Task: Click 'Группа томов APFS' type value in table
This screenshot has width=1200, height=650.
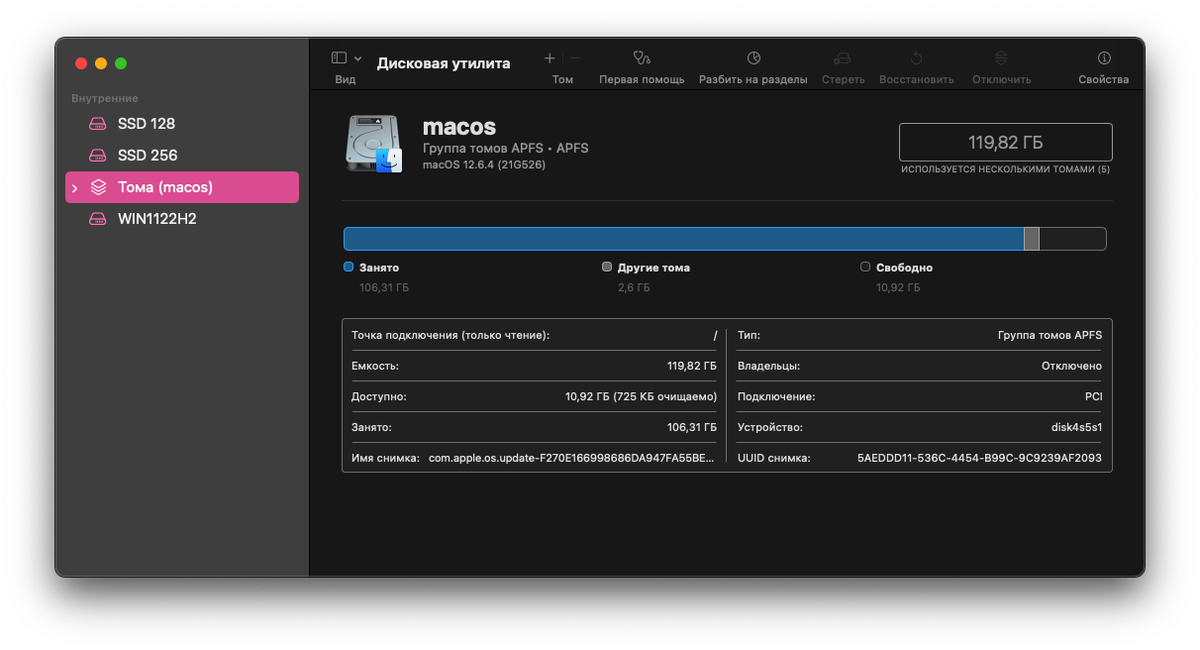Action: pos(1050,335)
